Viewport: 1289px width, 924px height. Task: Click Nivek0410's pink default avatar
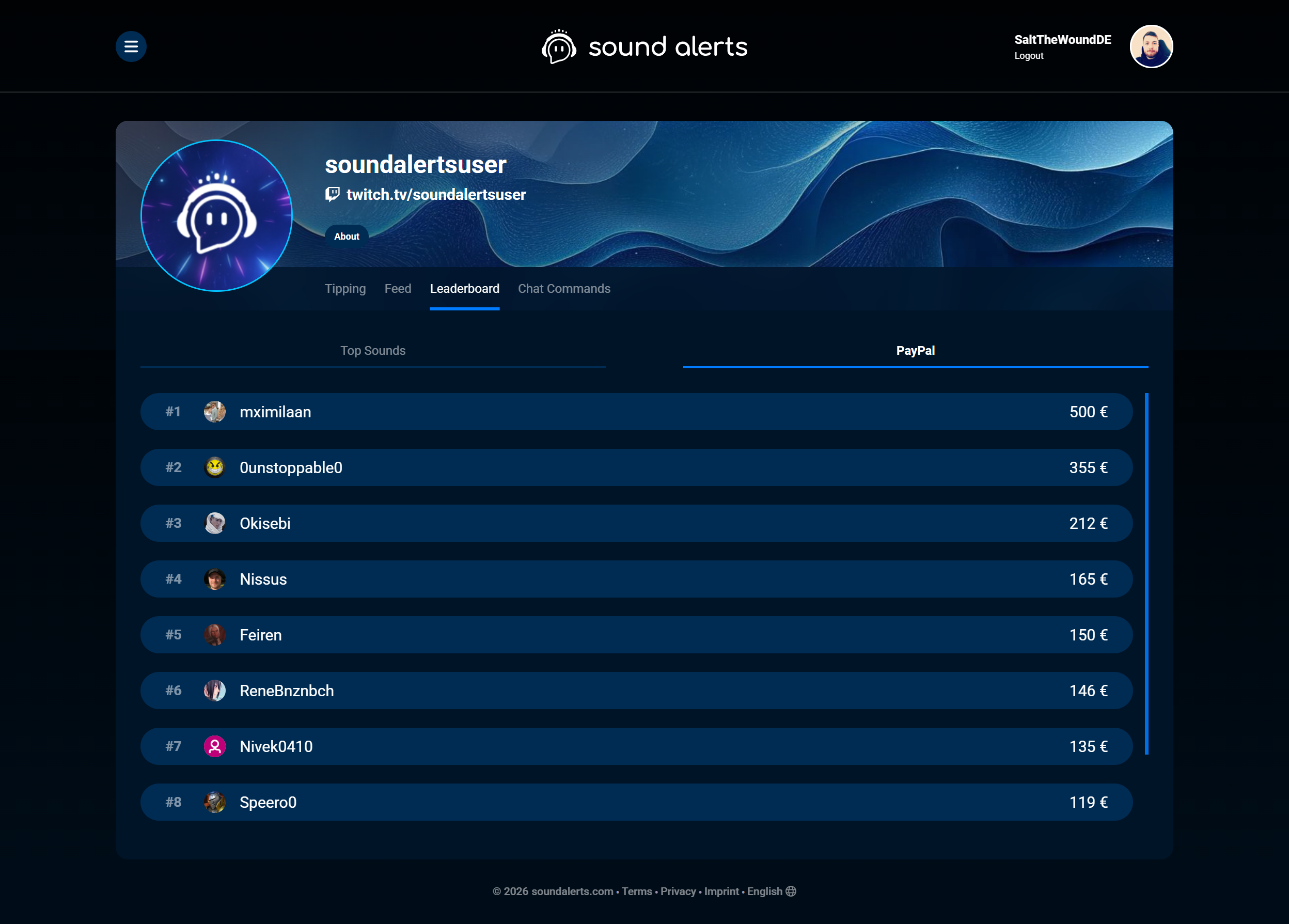tap(215, 746)
